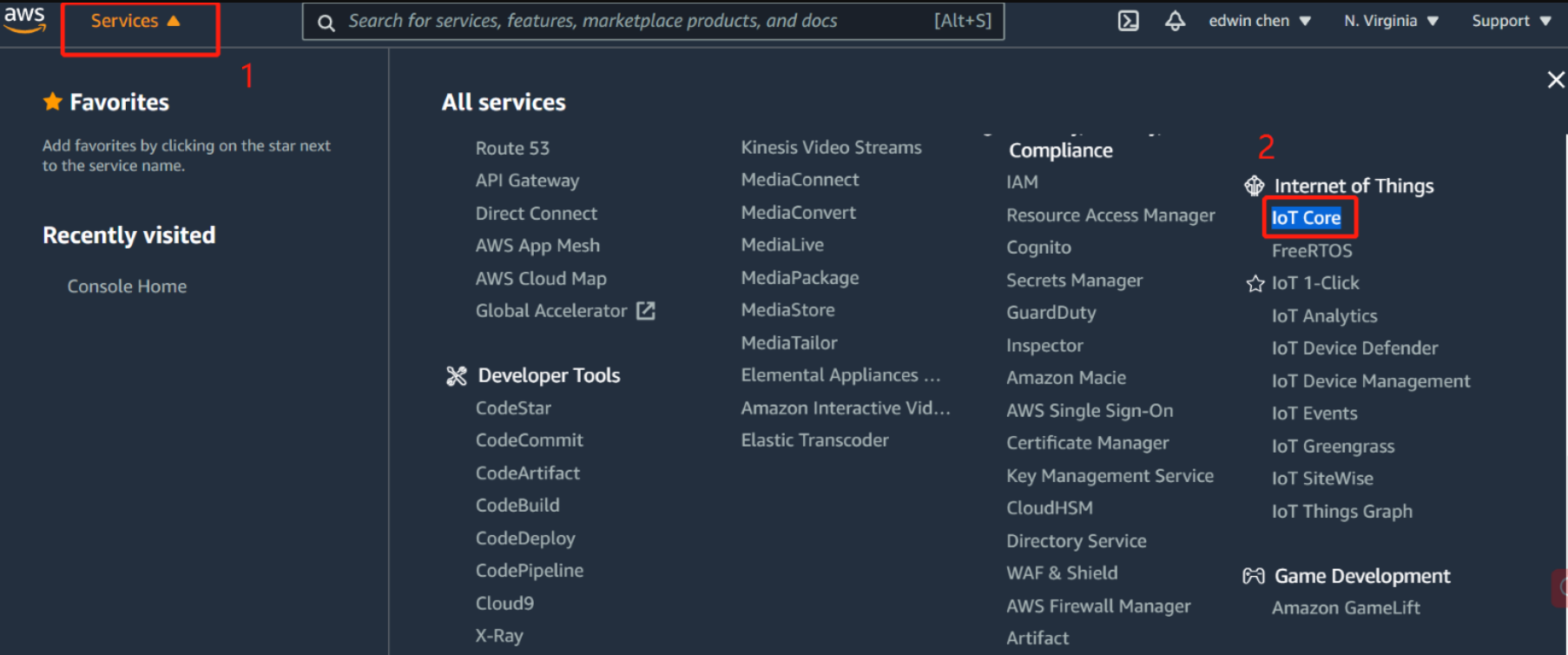
Task: Collapse the Services menu
Action: [135, 21]
